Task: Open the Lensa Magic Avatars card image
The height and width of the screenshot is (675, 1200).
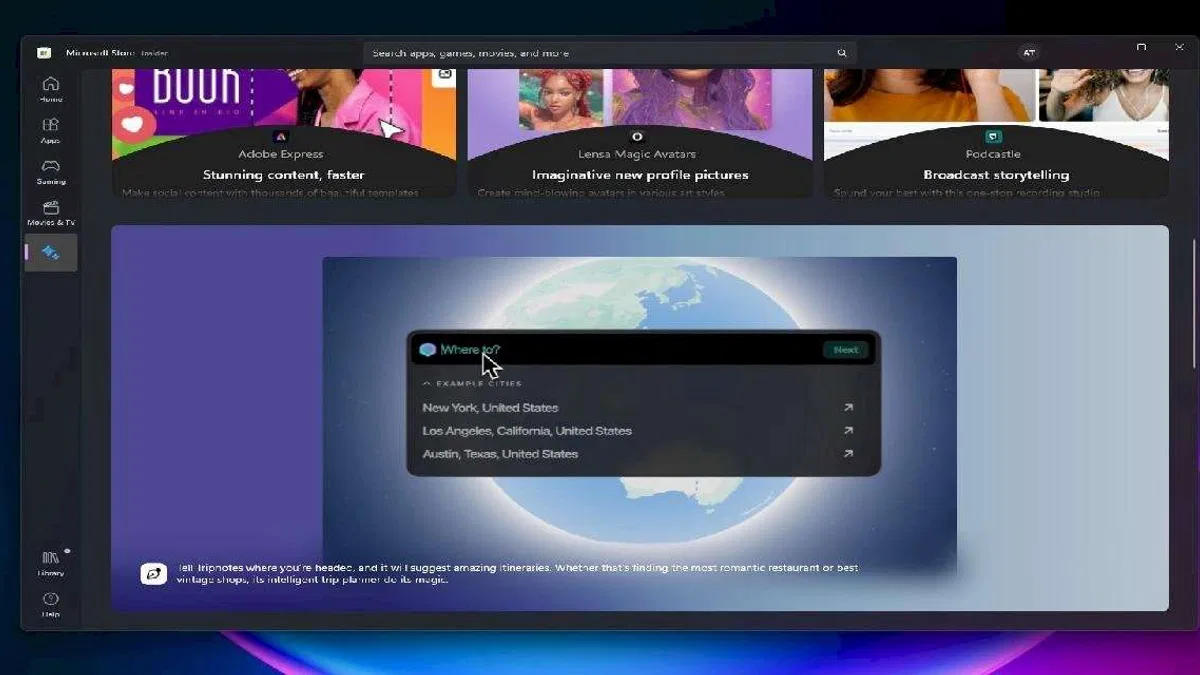Action: click(x=640, y=100)
